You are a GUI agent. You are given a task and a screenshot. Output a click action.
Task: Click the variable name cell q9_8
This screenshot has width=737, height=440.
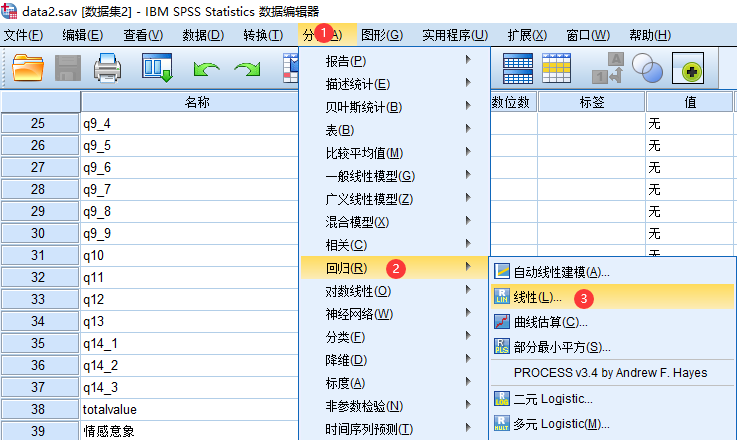point(190,211)
